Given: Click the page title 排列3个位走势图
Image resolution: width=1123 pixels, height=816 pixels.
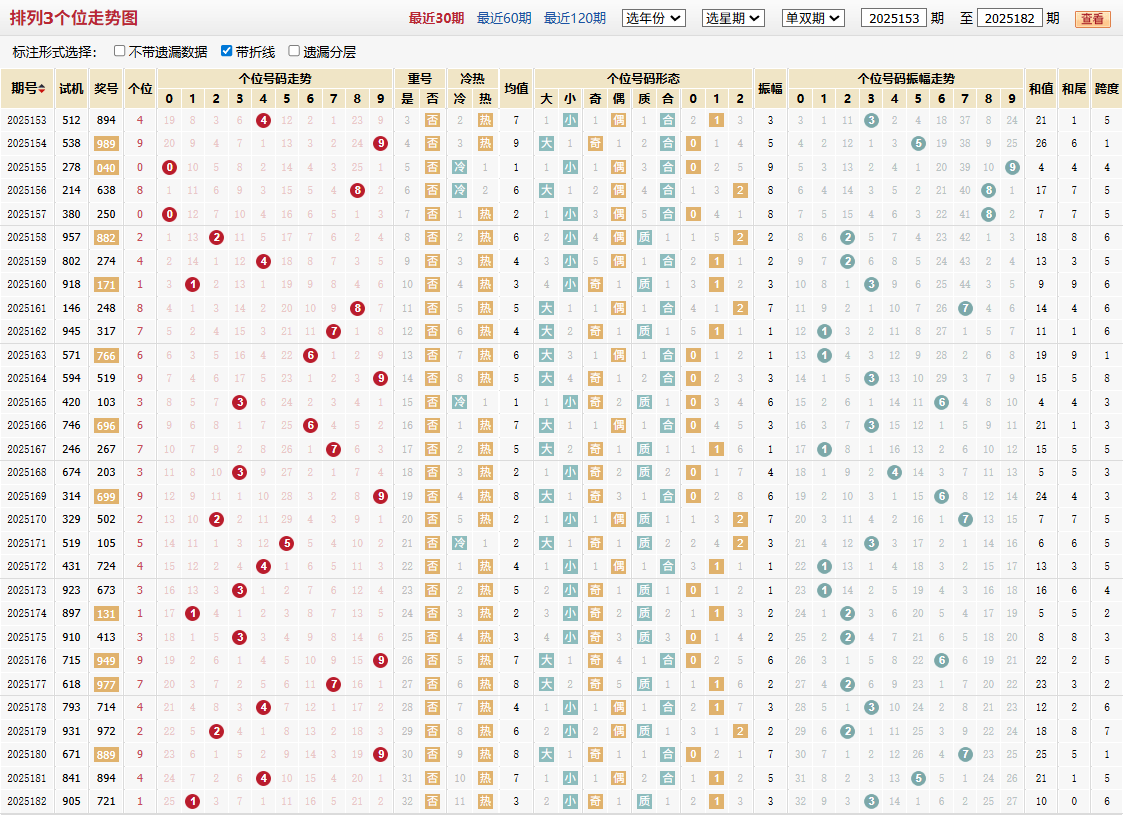Looking at the screenshot, I should coord(74,18).
